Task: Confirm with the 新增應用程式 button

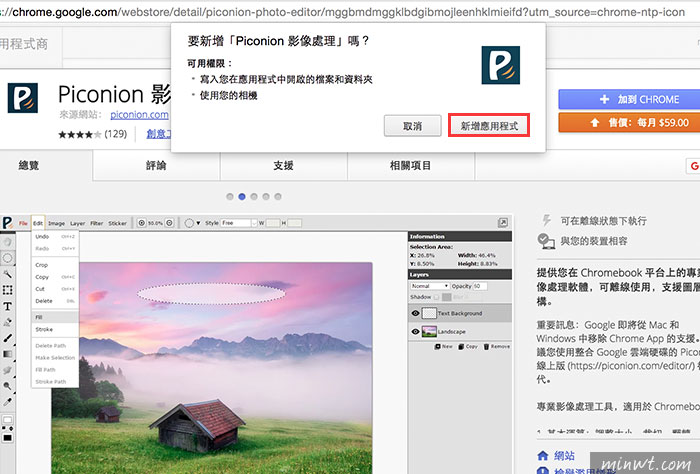Action: (489, 125)
